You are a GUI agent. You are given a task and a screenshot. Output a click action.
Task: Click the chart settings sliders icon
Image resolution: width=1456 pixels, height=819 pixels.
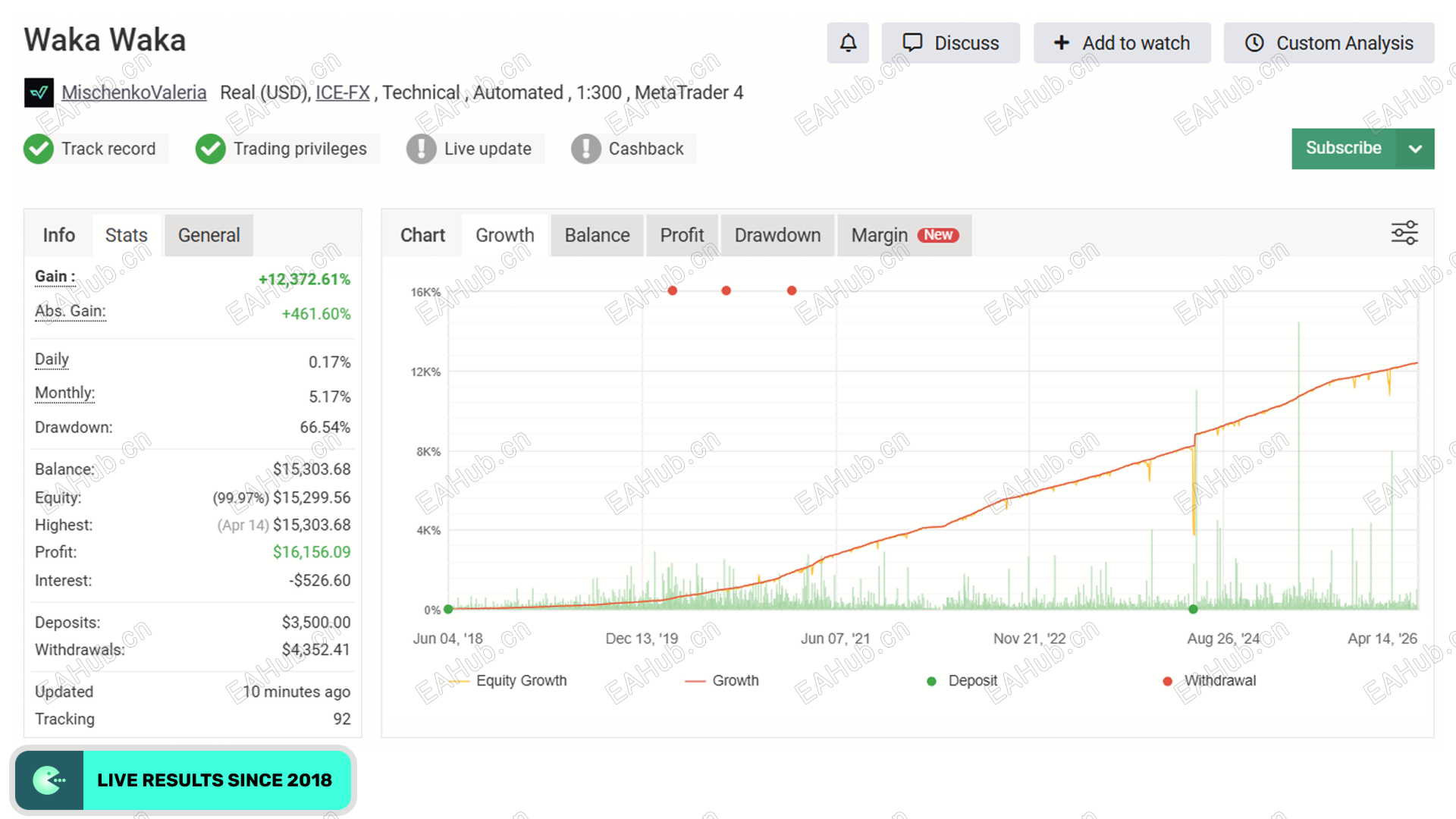(x=1404, y=233)
